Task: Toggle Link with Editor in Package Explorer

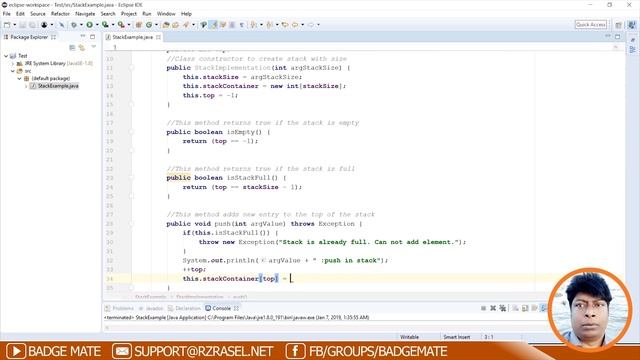Action: point(82,48)
